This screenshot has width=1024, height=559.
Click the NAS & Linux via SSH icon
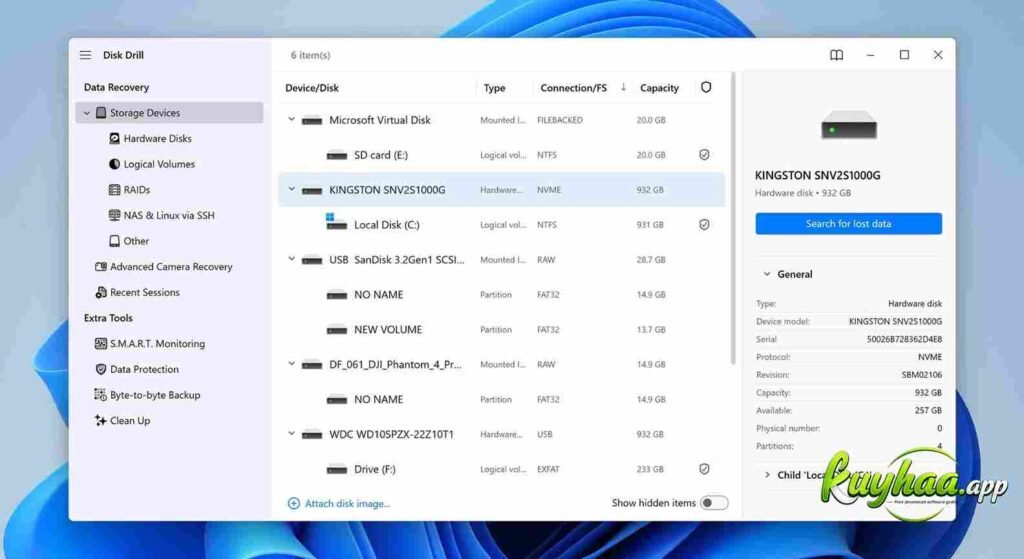coord(114,215)
